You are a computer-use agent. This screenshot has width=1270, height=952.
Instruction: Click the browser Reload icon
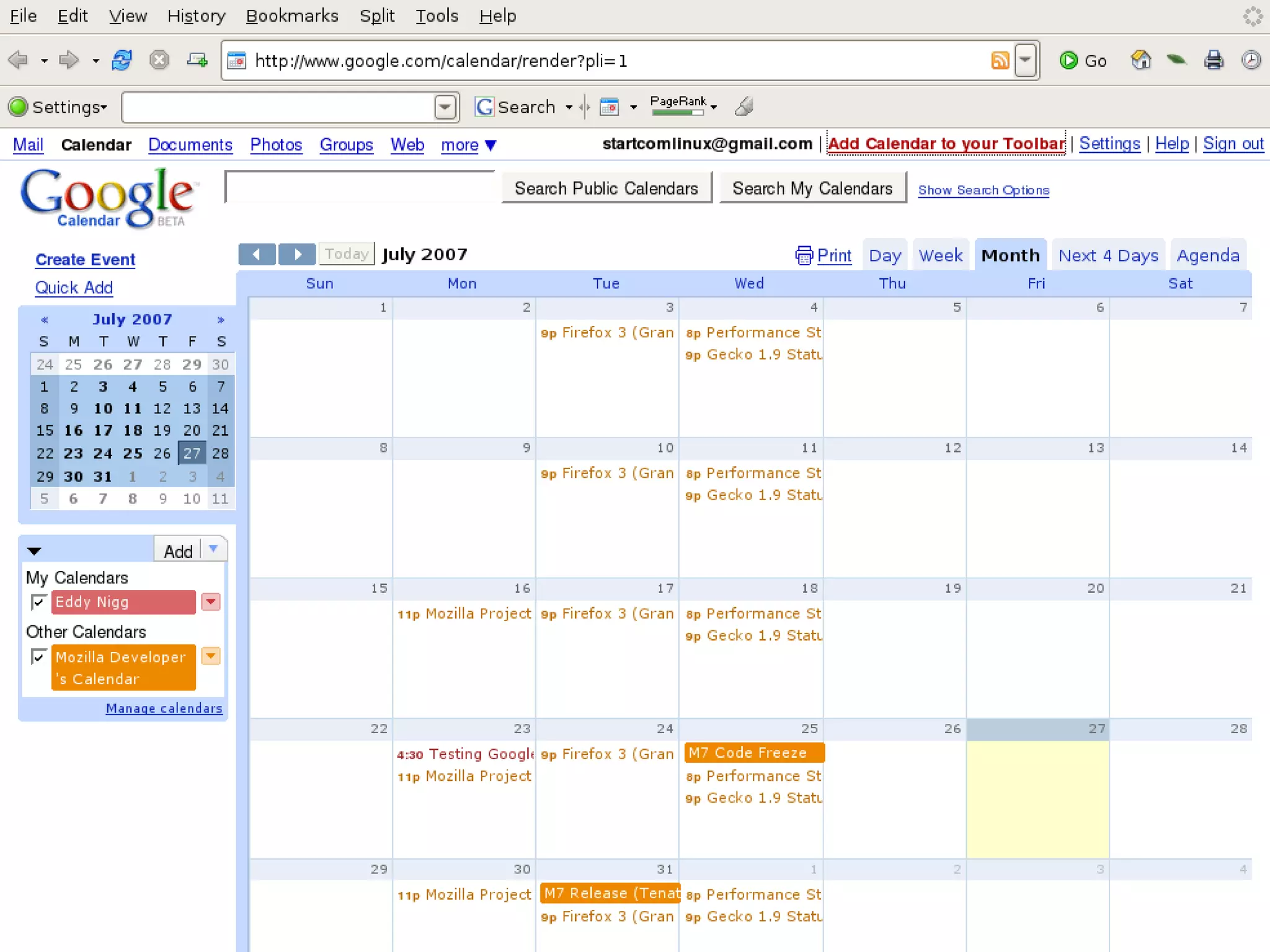[122, 60]
